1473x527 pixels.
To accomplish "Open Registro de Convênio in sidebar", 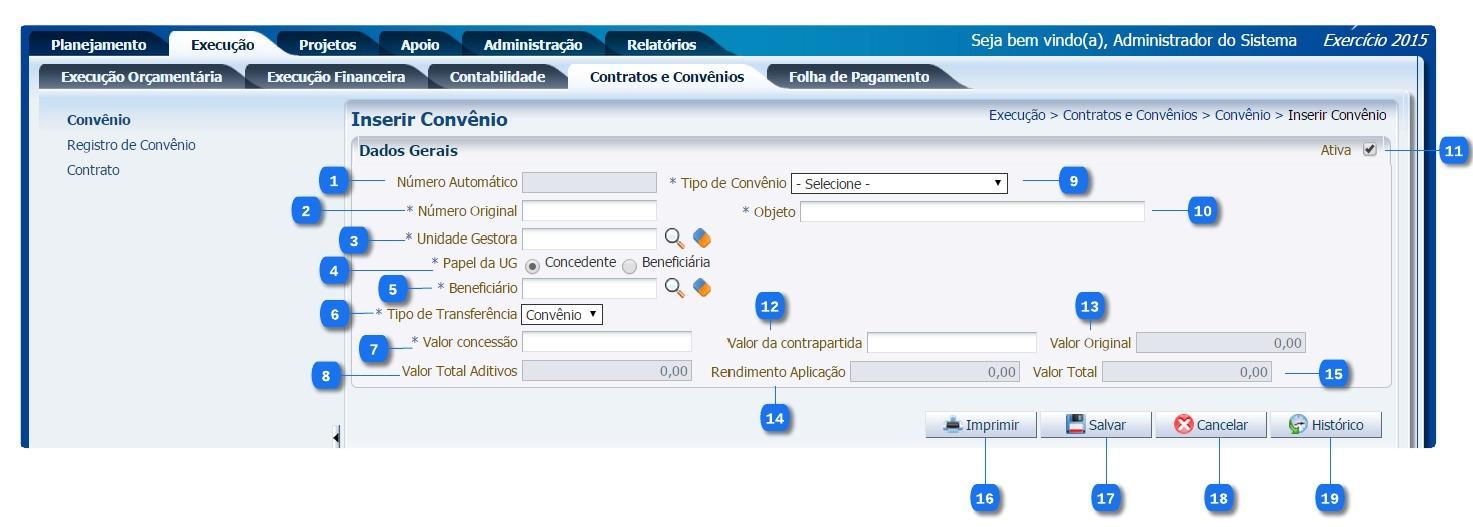I will pyautogui.click(x=131, y=145).
